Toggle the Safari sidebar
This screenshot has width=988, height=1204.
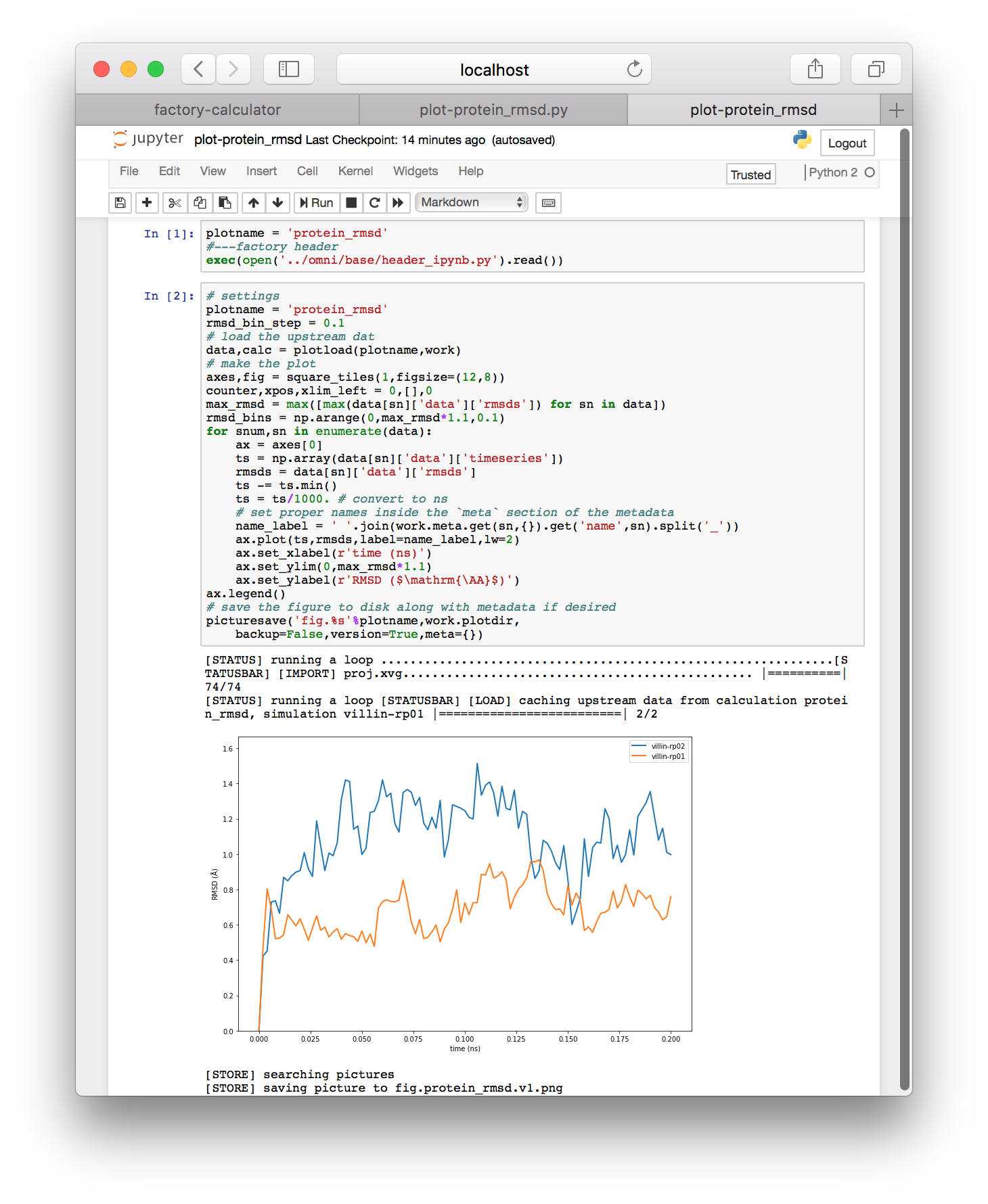tap(289, 69)
